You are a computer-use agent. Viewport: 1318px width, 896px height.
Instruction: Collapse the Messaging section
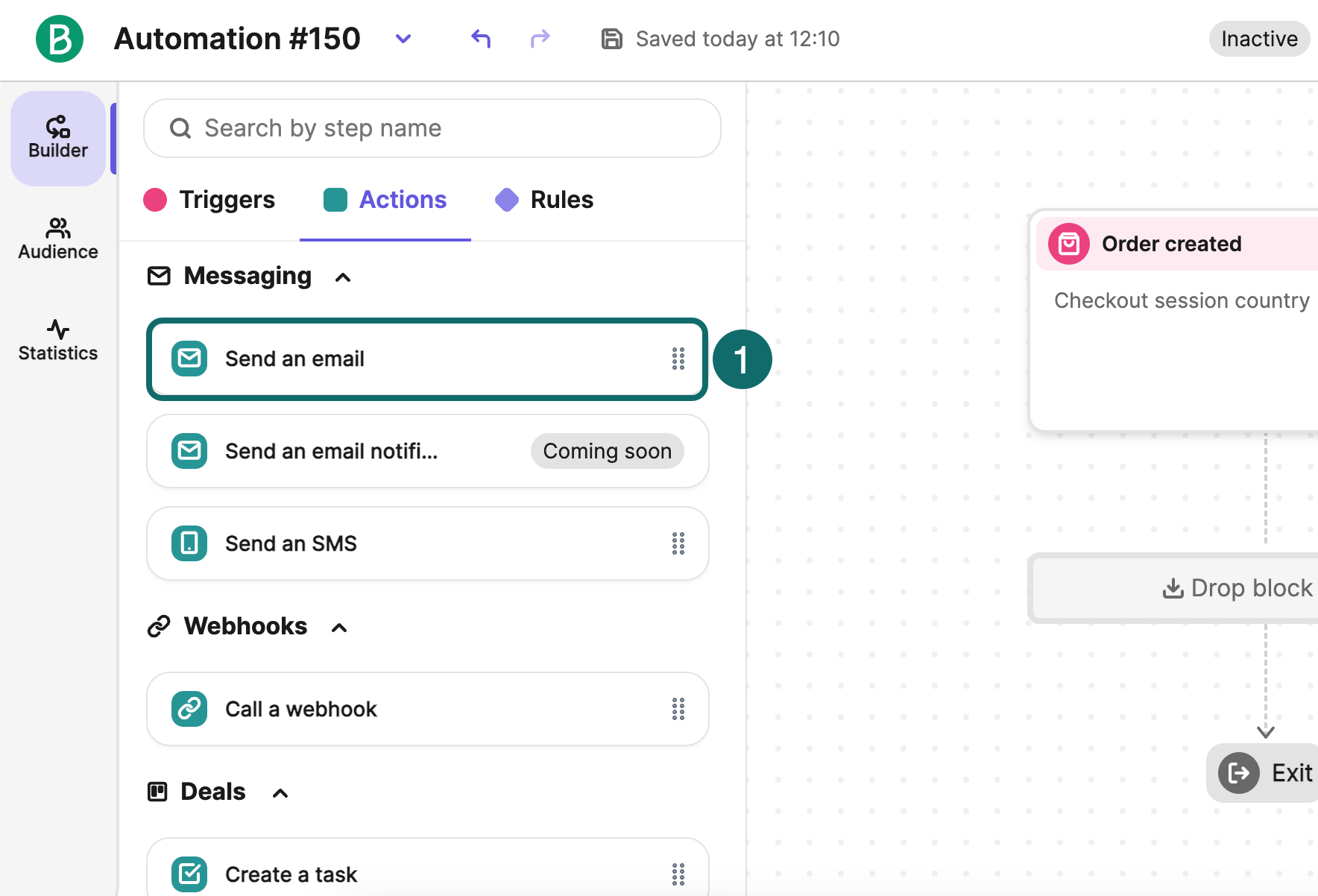click(343, 277)
